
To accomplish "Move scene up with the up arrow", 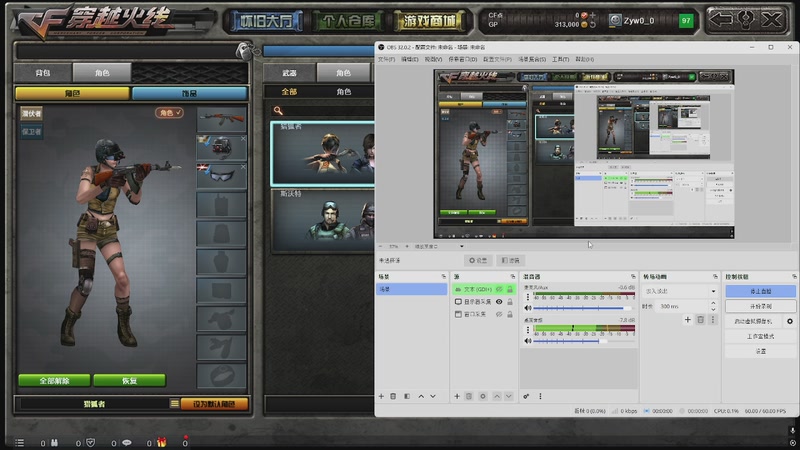I will [421, 396].
